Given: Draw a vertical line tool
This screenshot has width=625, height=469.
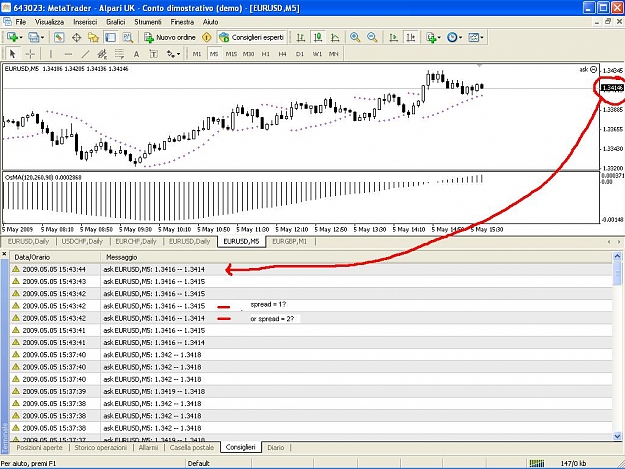Looking at the screenshot, I should pyautogui.click(x=51, y=54).
